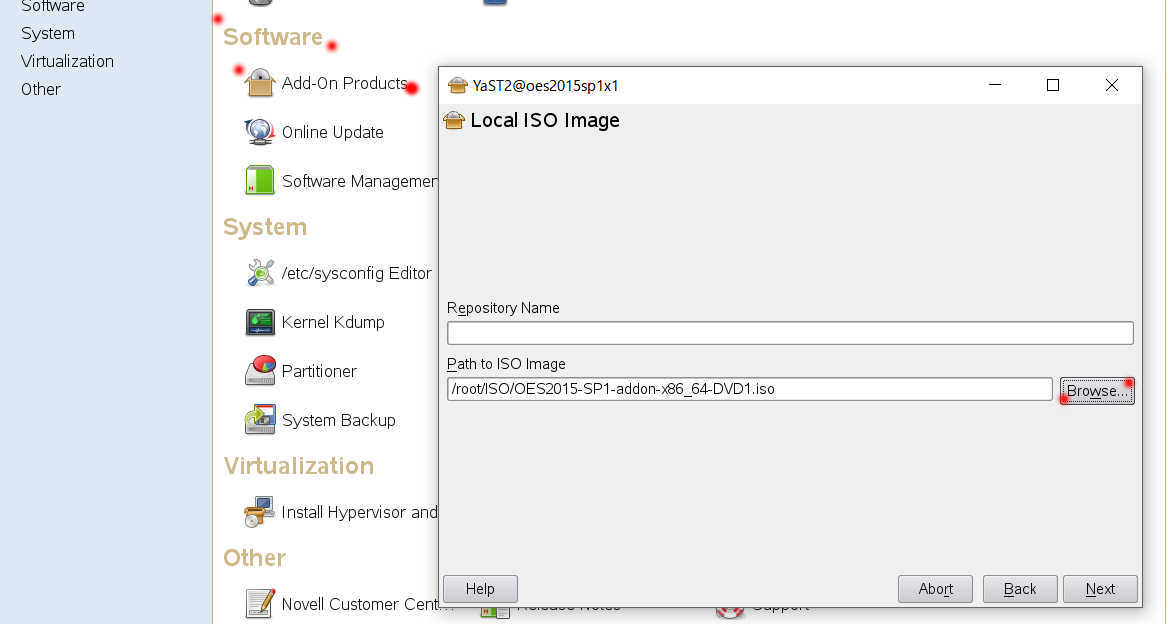Choose Virtualization category in the sidebar

tap(67, 61)
